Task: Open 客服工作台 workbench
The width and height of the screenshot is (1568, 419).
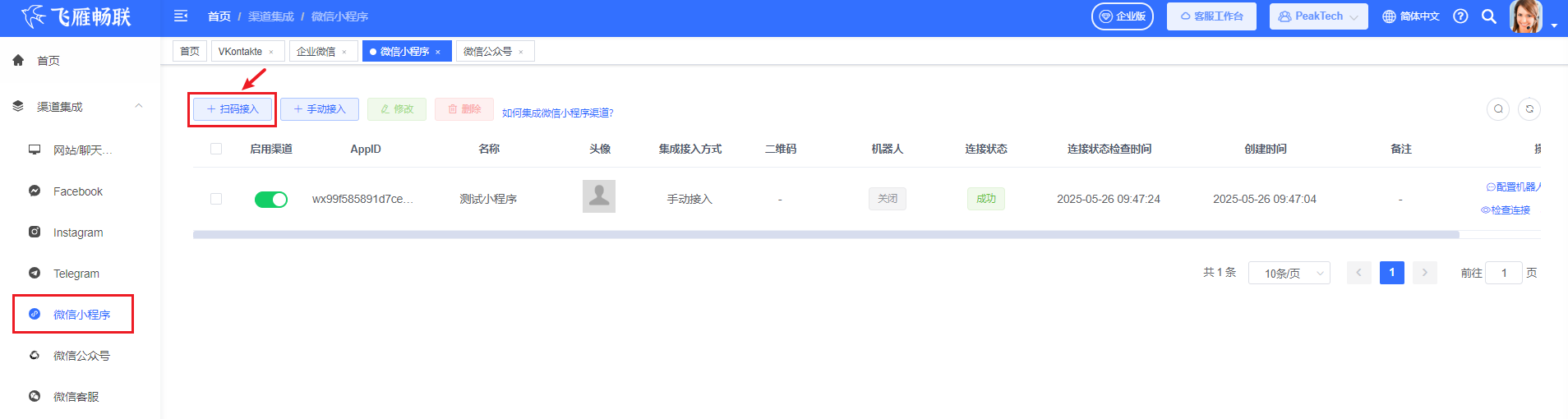Action: (1211, 16)
